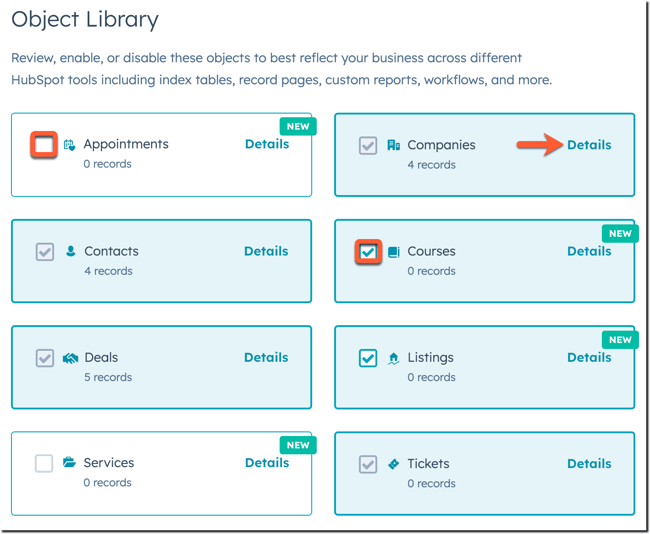Viewport: 650px width, 534px height.
Task: Select the Listings label text
Action: pos(430,358)
